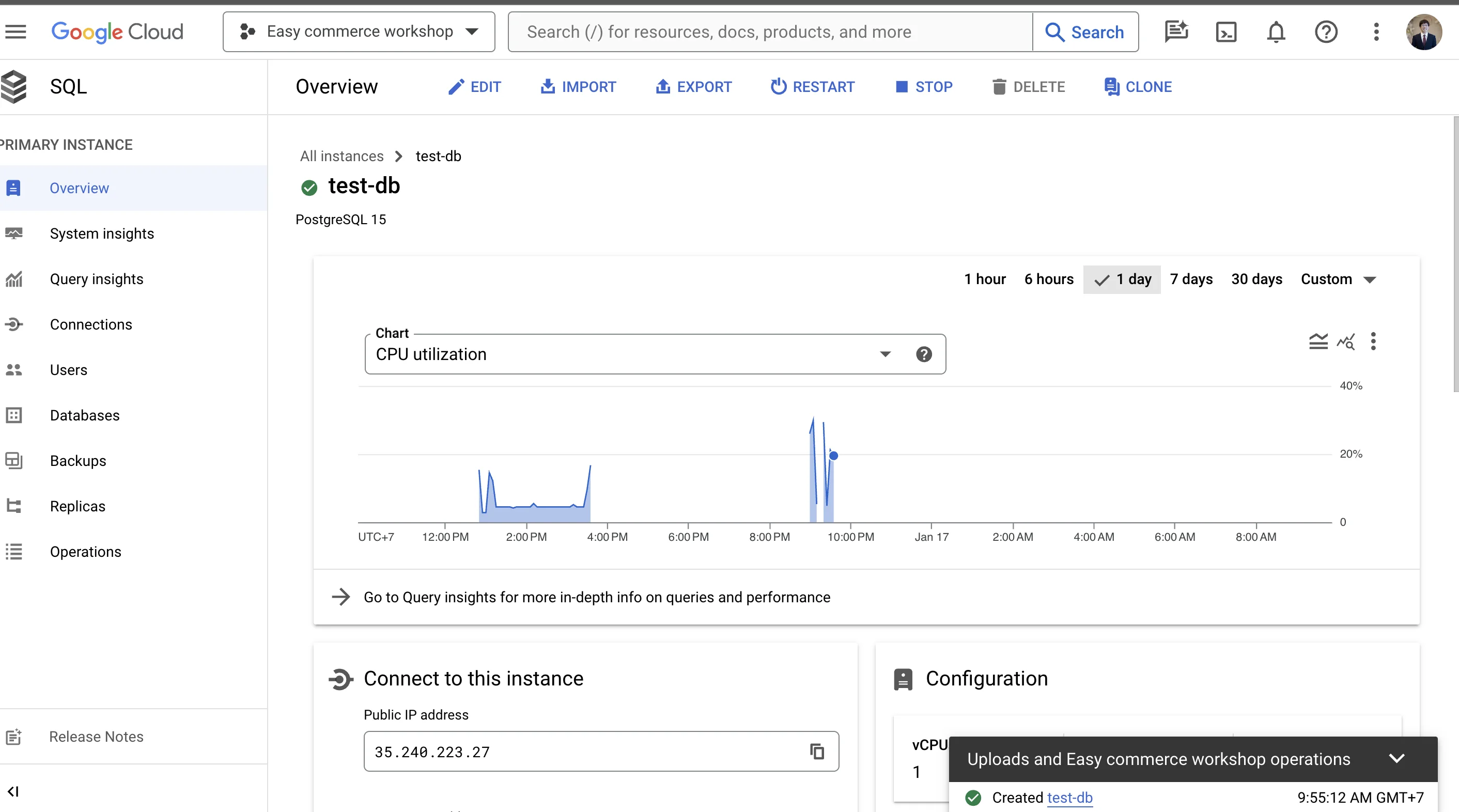Click the chart help question mark icon

click(924, 354)
